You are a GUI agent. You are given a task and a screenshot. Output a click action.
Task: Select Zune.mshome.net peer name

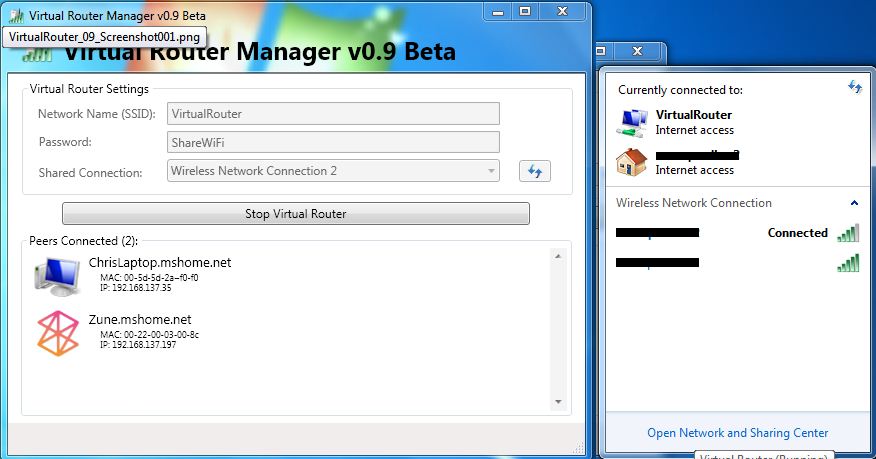[x=140, y=319]
